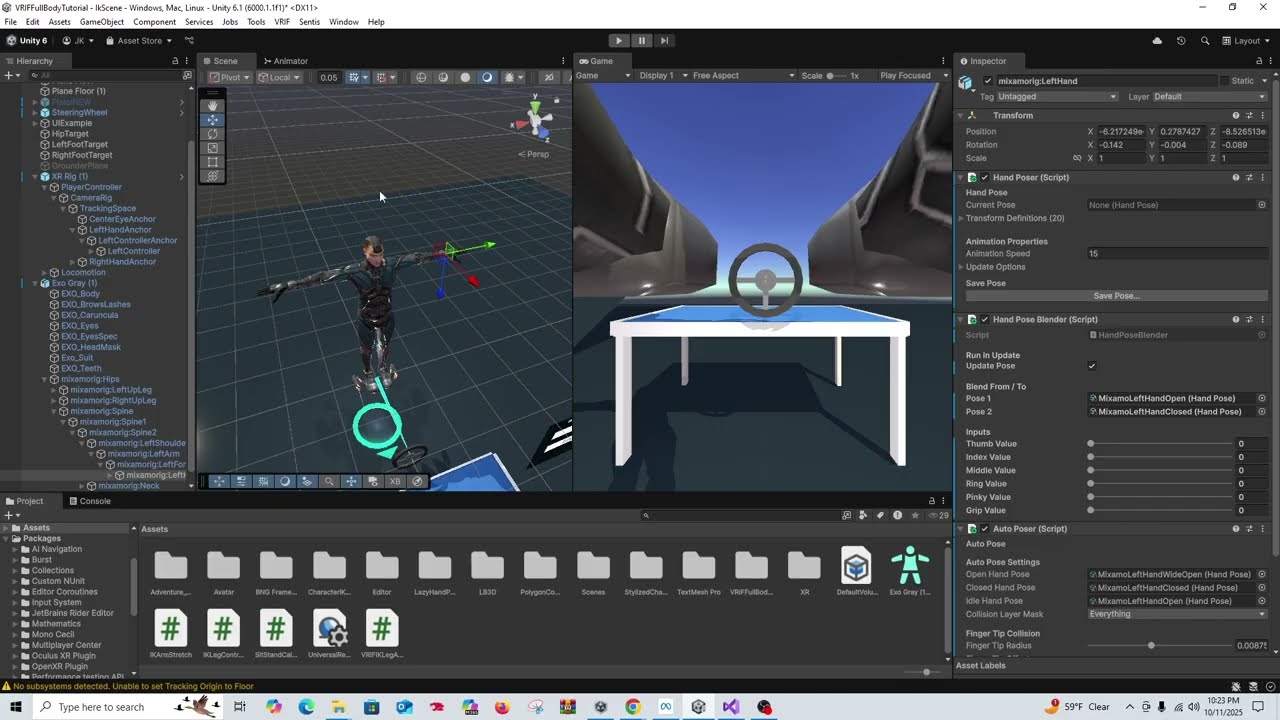Viewport: 1280px width, 720px height.
Task: Open the Layer dropdown Default
Action: click(1209, 97)
